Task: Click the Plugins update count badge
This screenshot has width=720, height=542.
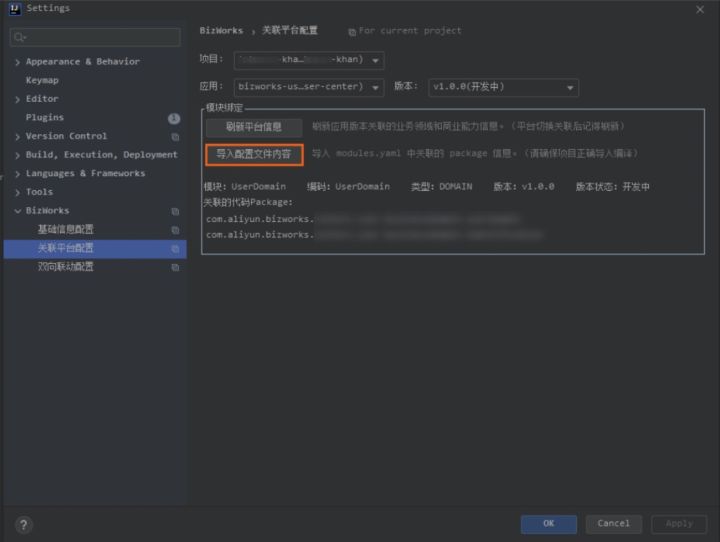Action: (x=174, y=119)
